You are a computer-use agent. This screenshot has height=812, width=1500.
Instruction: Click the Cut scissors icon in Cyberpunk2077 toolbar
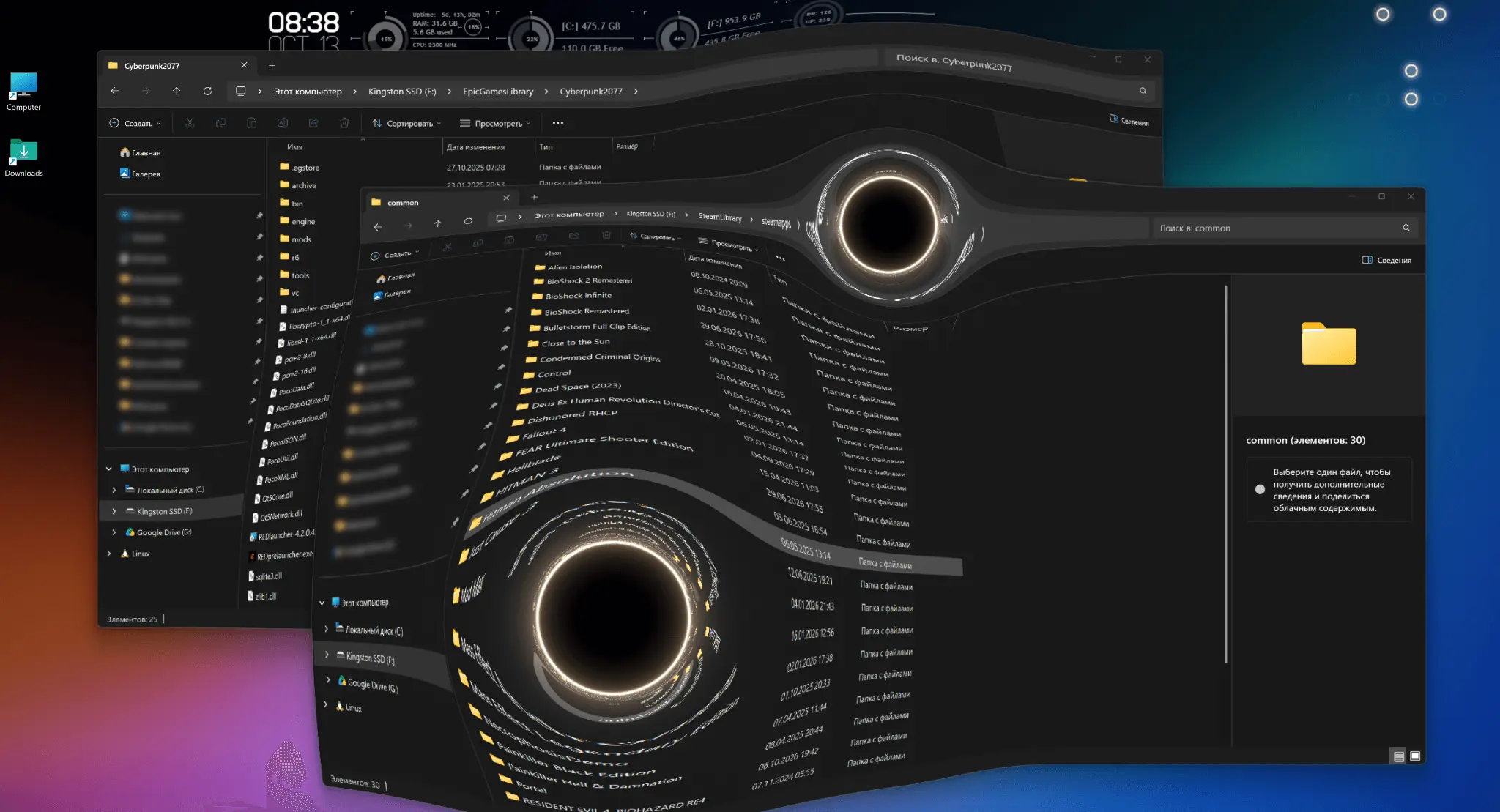190,123
